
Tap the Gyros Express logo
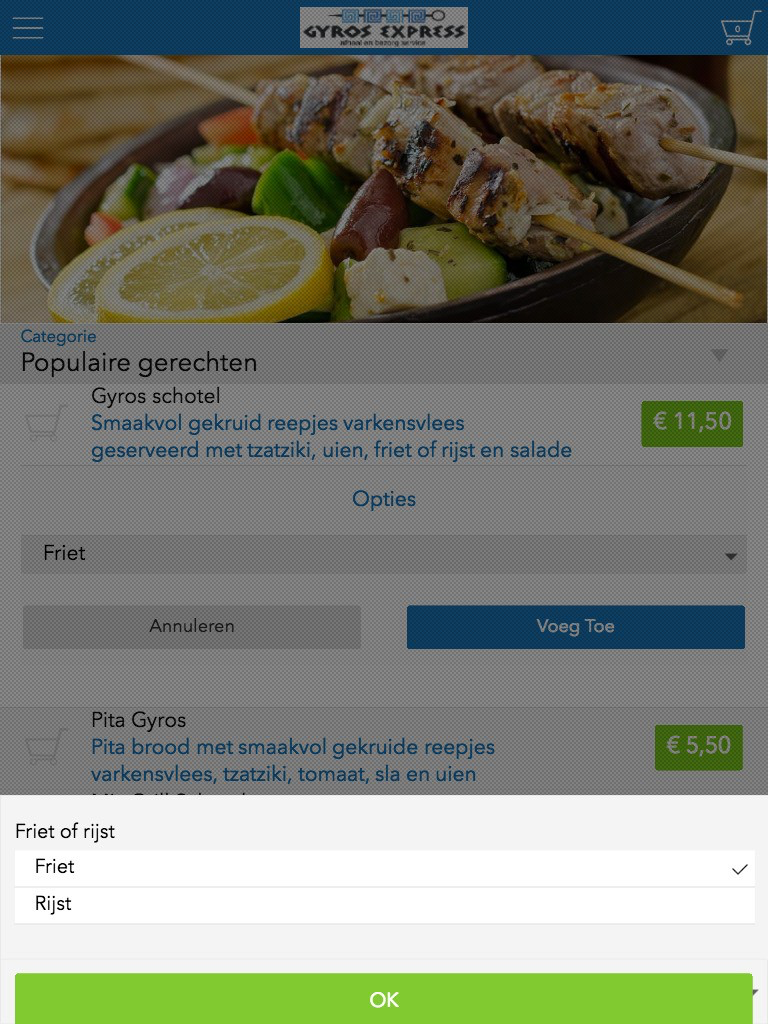coord(384,28)
